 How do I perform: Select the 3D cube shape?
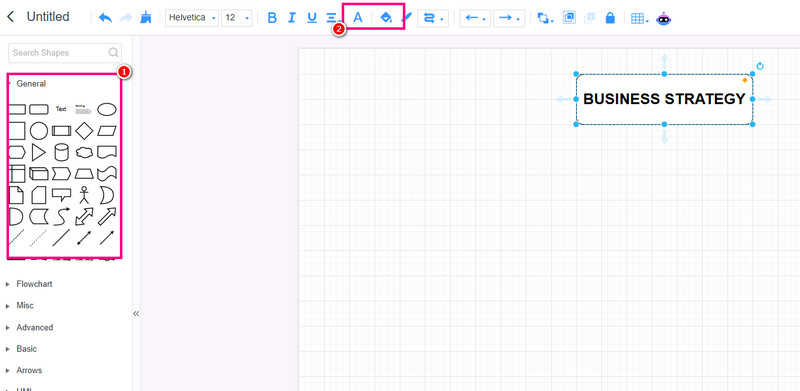39,174
